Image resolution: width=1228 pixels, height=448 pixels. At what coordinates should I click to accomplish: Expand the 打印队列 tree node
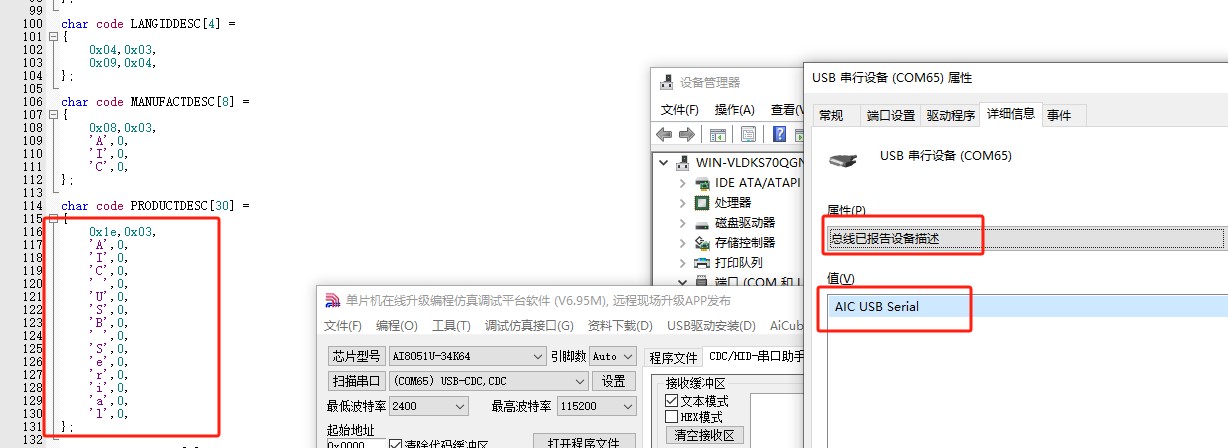tap(683, 263)
